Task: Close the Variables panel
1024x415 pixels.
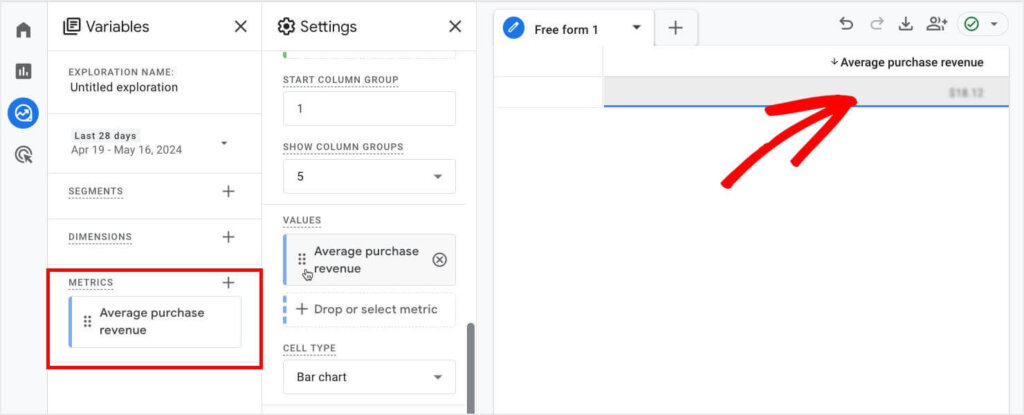Action: 241,26
